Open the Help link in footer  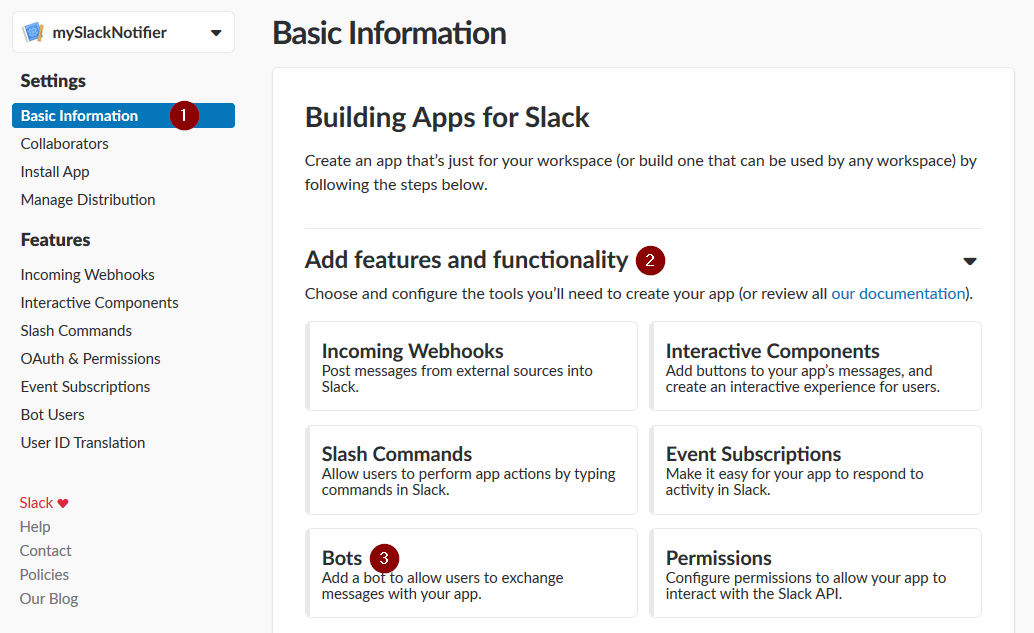[35, 527]
